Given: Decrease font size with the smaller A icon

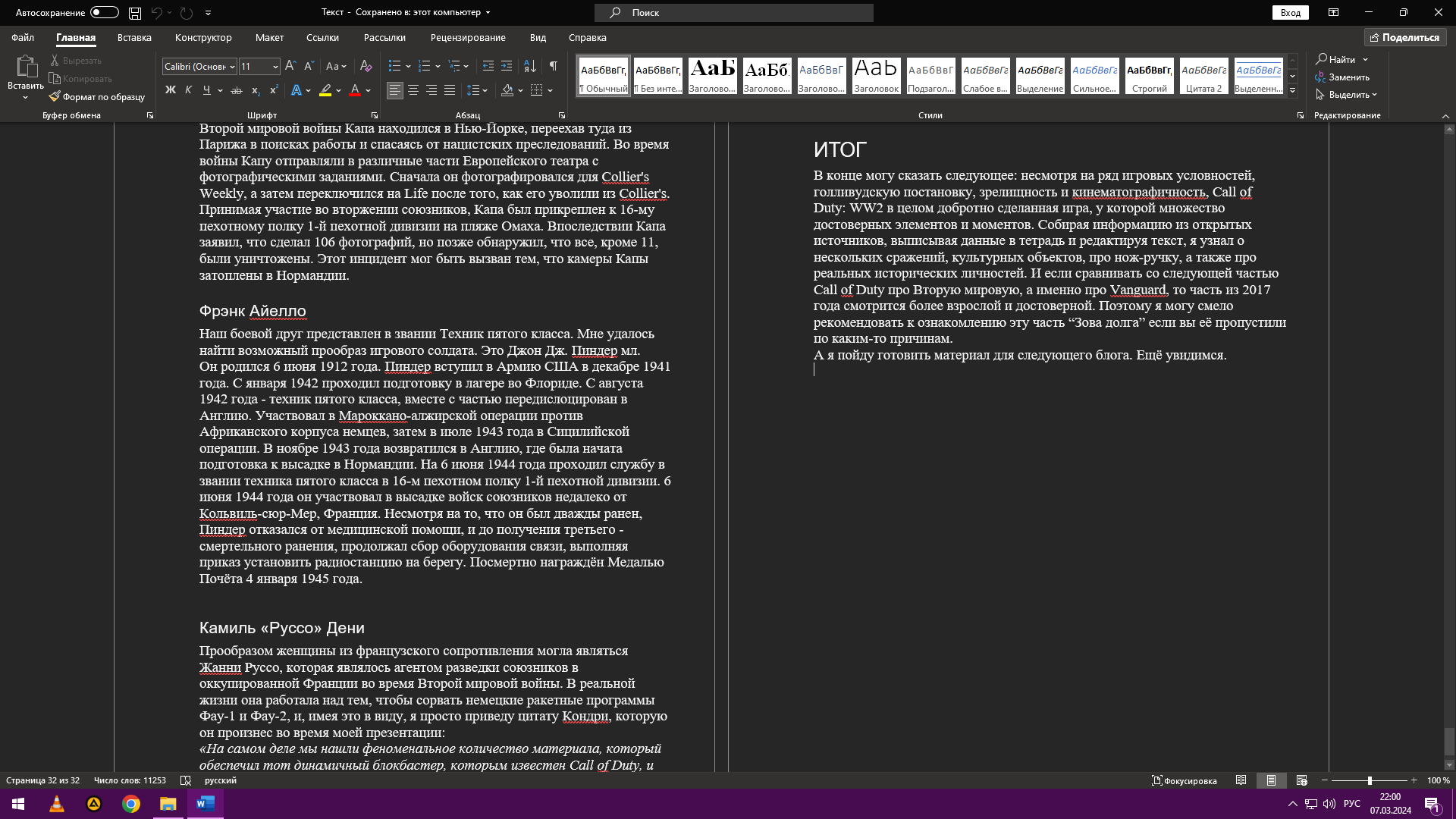Looking at the screenshot, I should (x=309, y=66).
